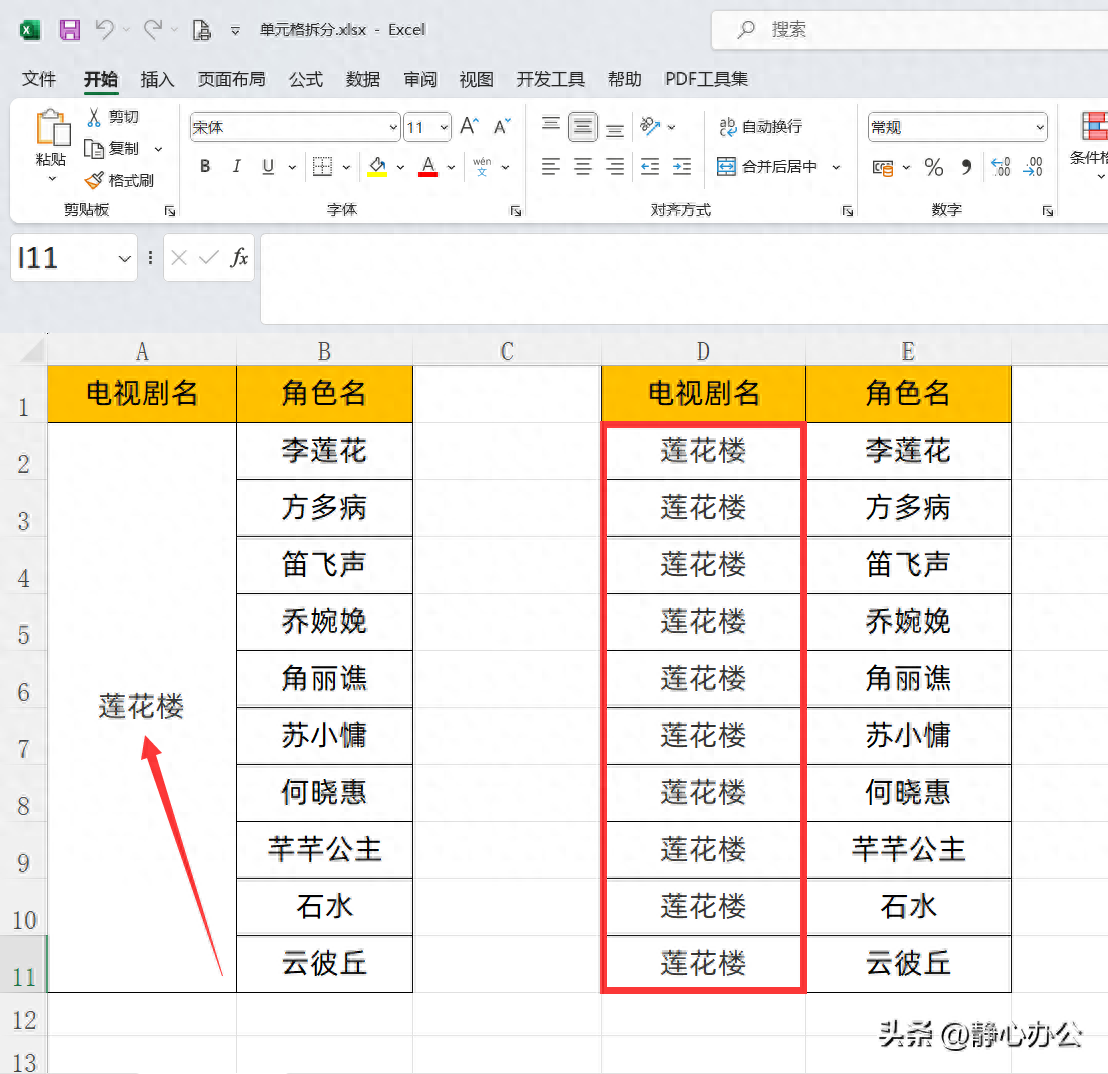The height and width of the screenshot is (1074, 1108).
Task: Open Font (字体) dialog launcher
Action: (x=516, y=211)
